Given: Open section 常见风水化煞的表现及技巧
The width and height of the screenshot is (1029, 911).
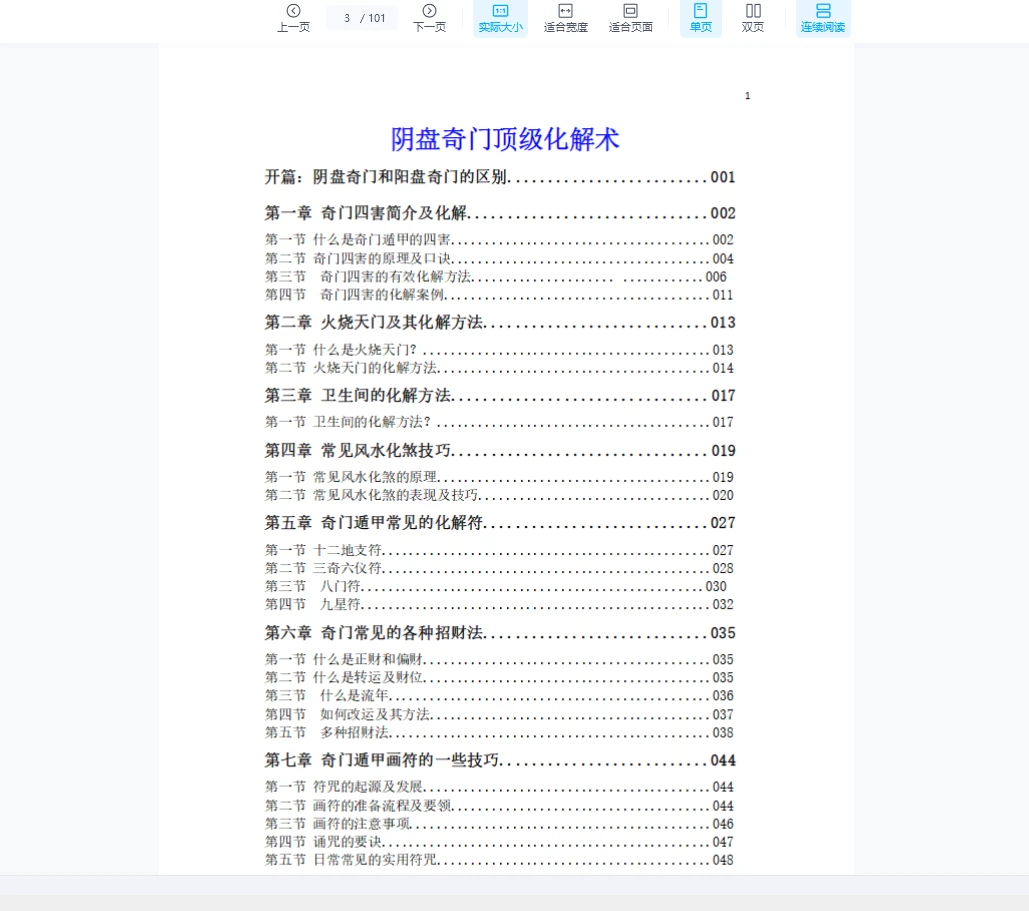Looking at the screenshot, I should tap(499, 495).
